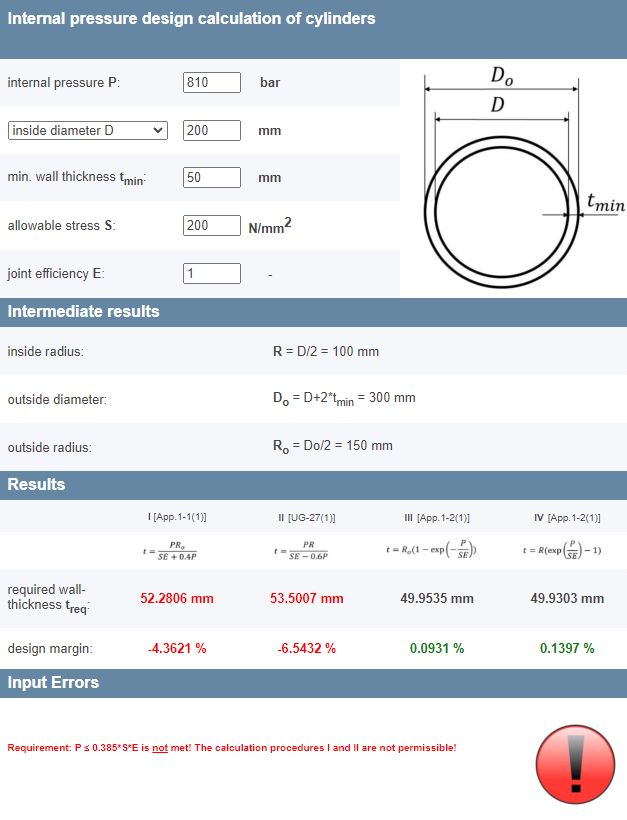Image resolution: width=627 pixels, height=820 pixels.
Task: Click the Input Errors section header
Action: 313,683
